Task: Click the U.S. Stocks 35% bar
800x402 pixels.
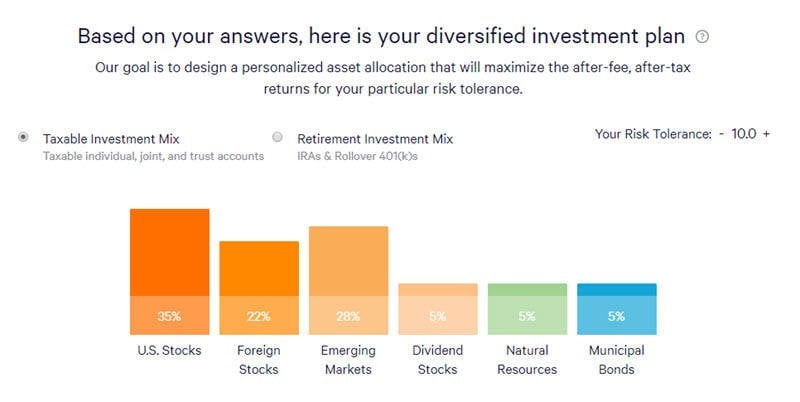Action: (169, 271)
